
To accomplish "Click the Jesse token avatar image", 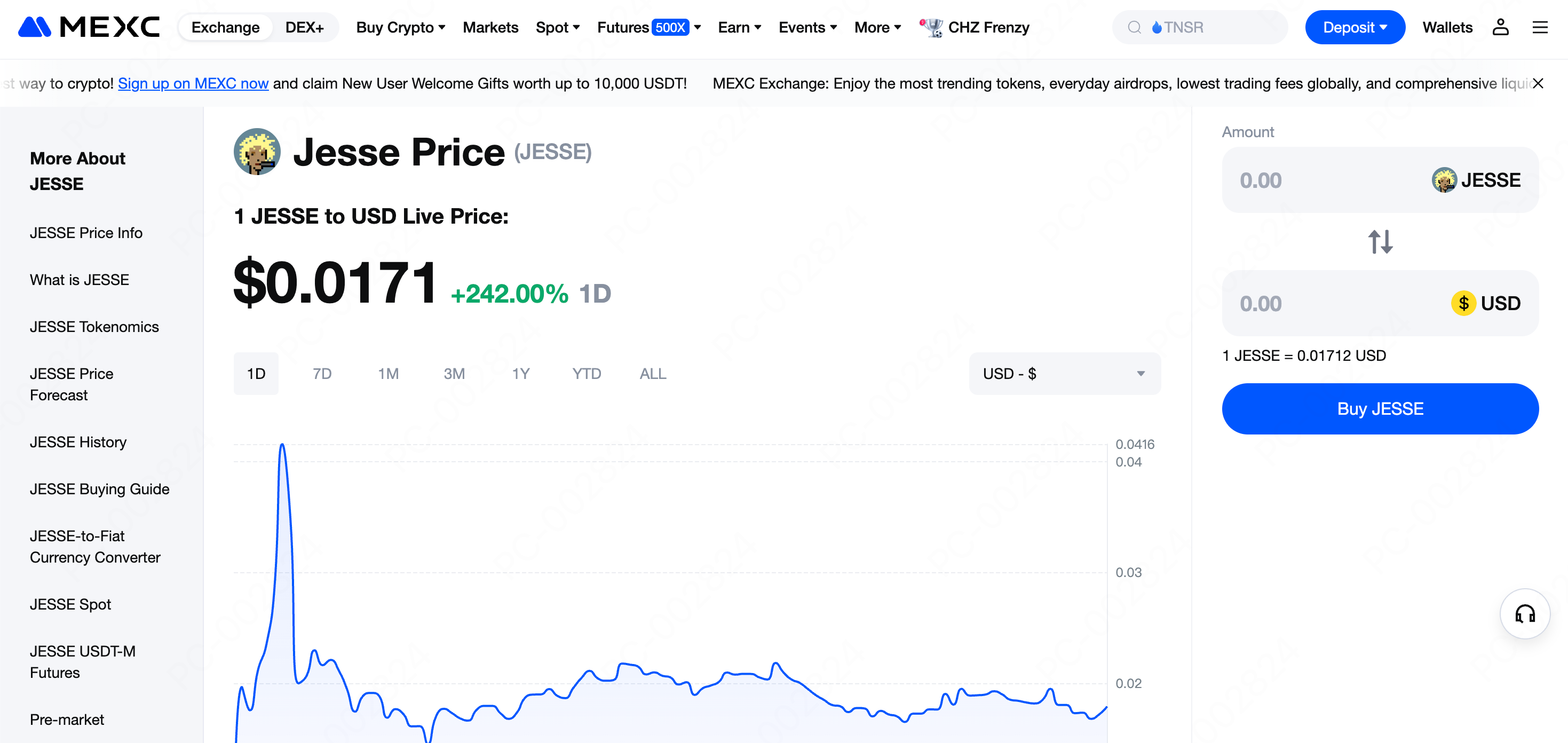I will pos(257,152).
